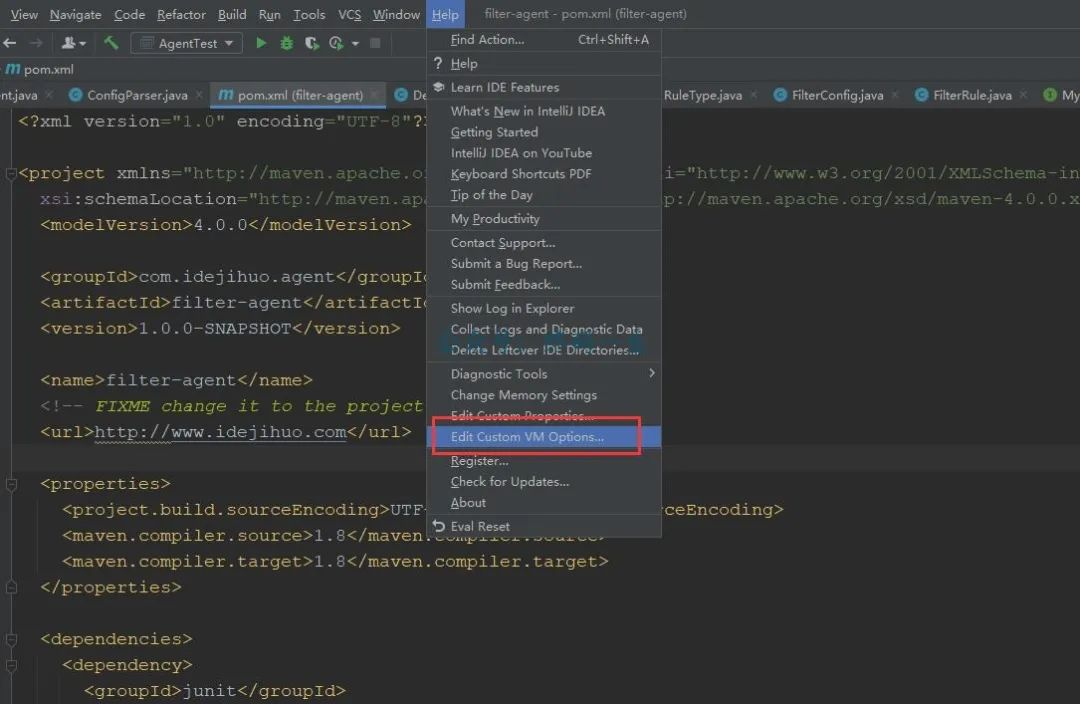Click the Debug bug icon
The height and width of the screenshot is (704, 1080).
pos(287,43)
